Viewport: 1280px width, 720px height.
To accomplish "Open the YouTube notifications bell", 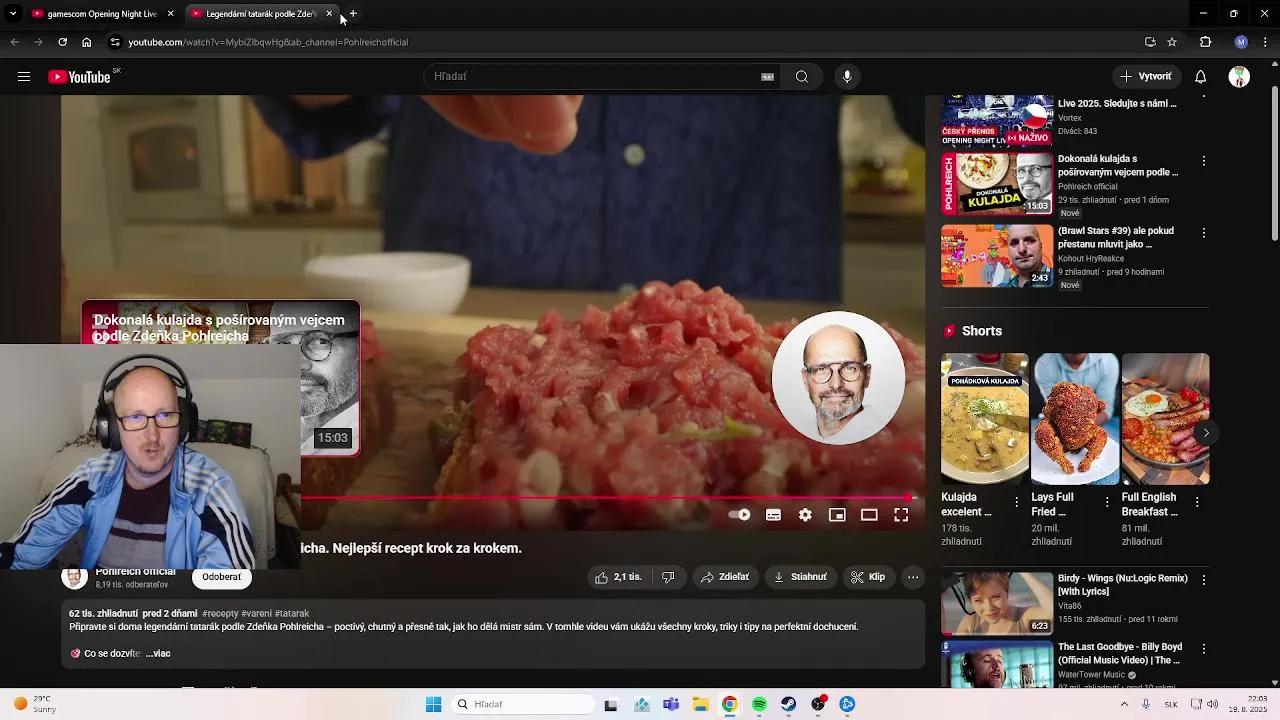I will [1201, 77].
